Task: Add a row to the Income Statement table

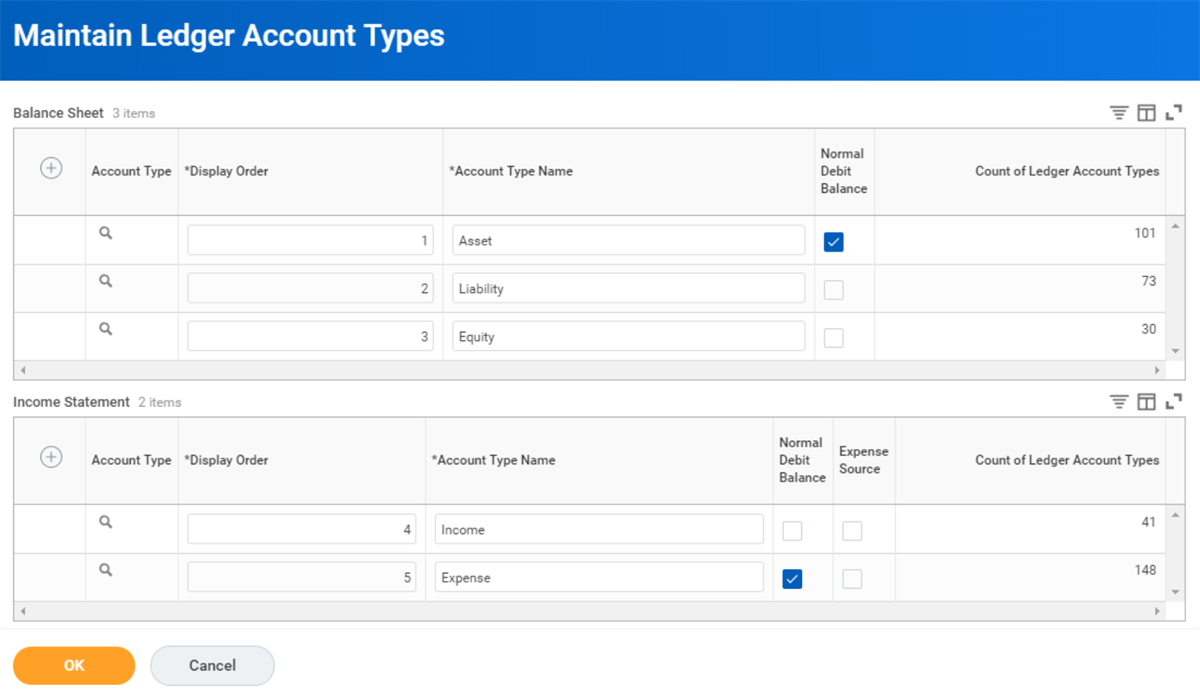Action: point(51,457)
